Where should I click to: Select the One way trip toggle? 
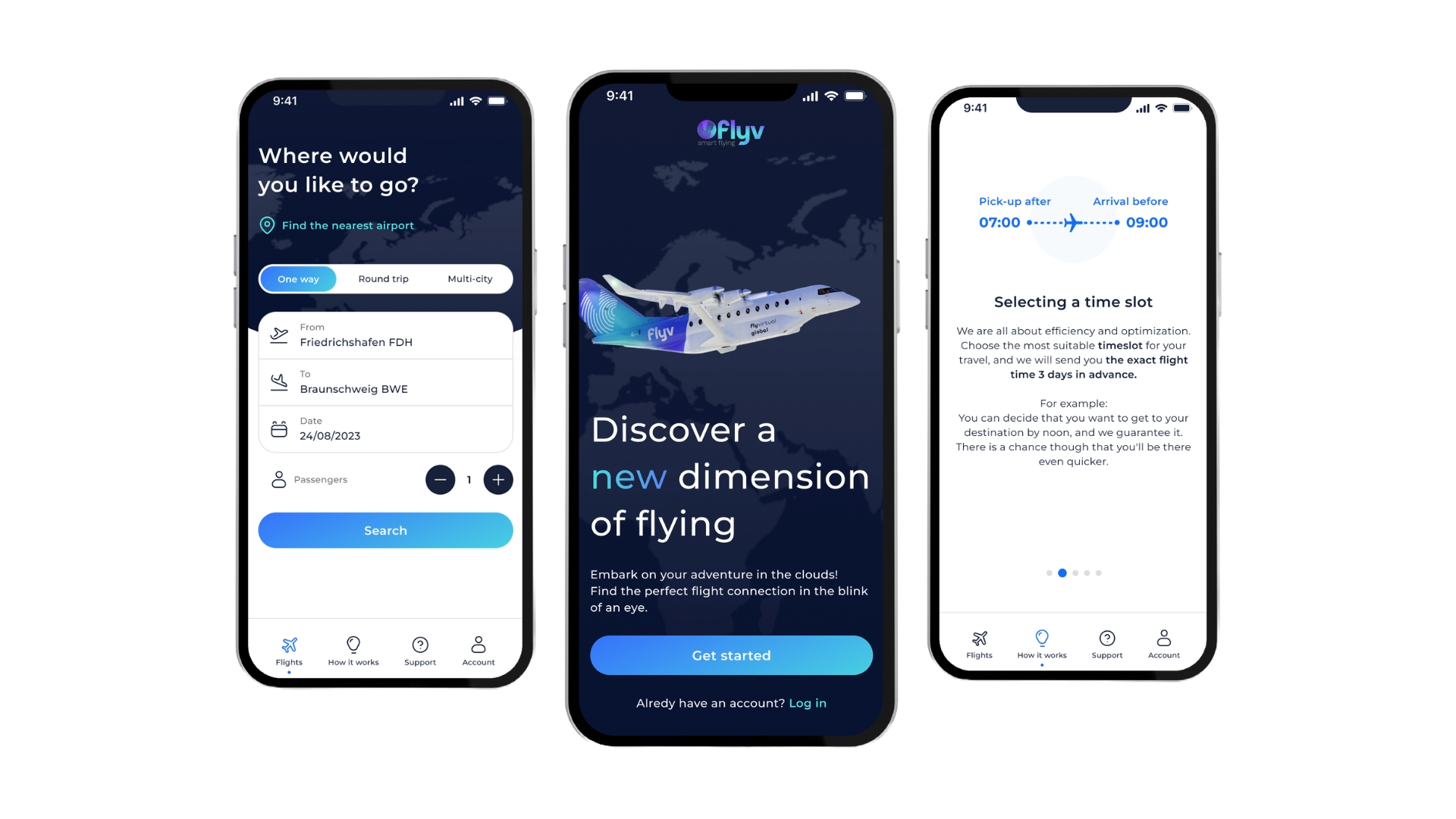tap(298, 278)
